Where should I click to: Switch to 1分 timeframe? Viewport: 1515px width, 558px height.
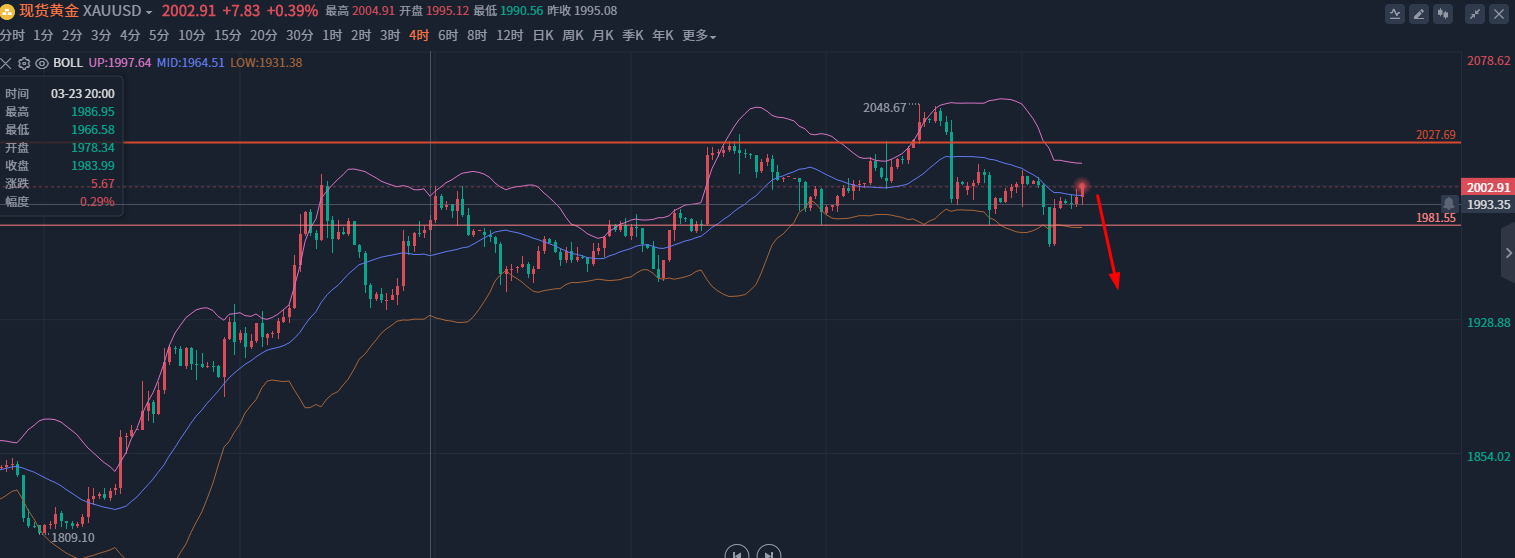pyautogui.click(x=43, y=36)
